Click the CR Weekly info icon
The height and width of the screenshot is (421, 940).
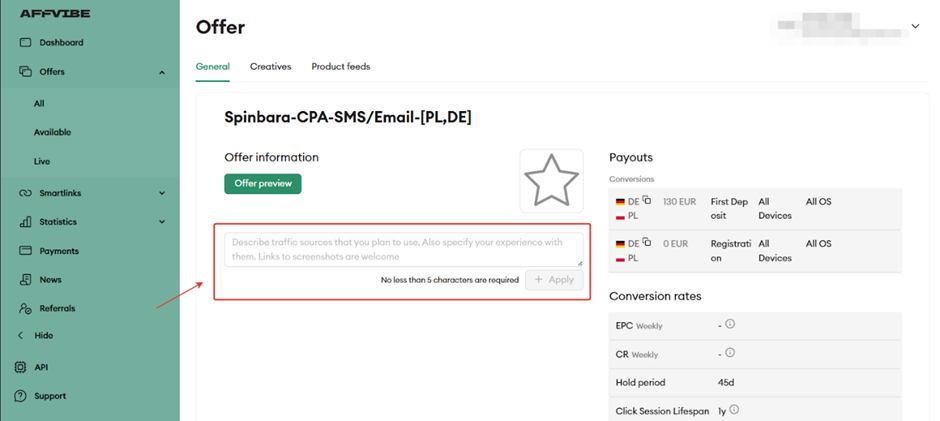[x=730, y=353]
